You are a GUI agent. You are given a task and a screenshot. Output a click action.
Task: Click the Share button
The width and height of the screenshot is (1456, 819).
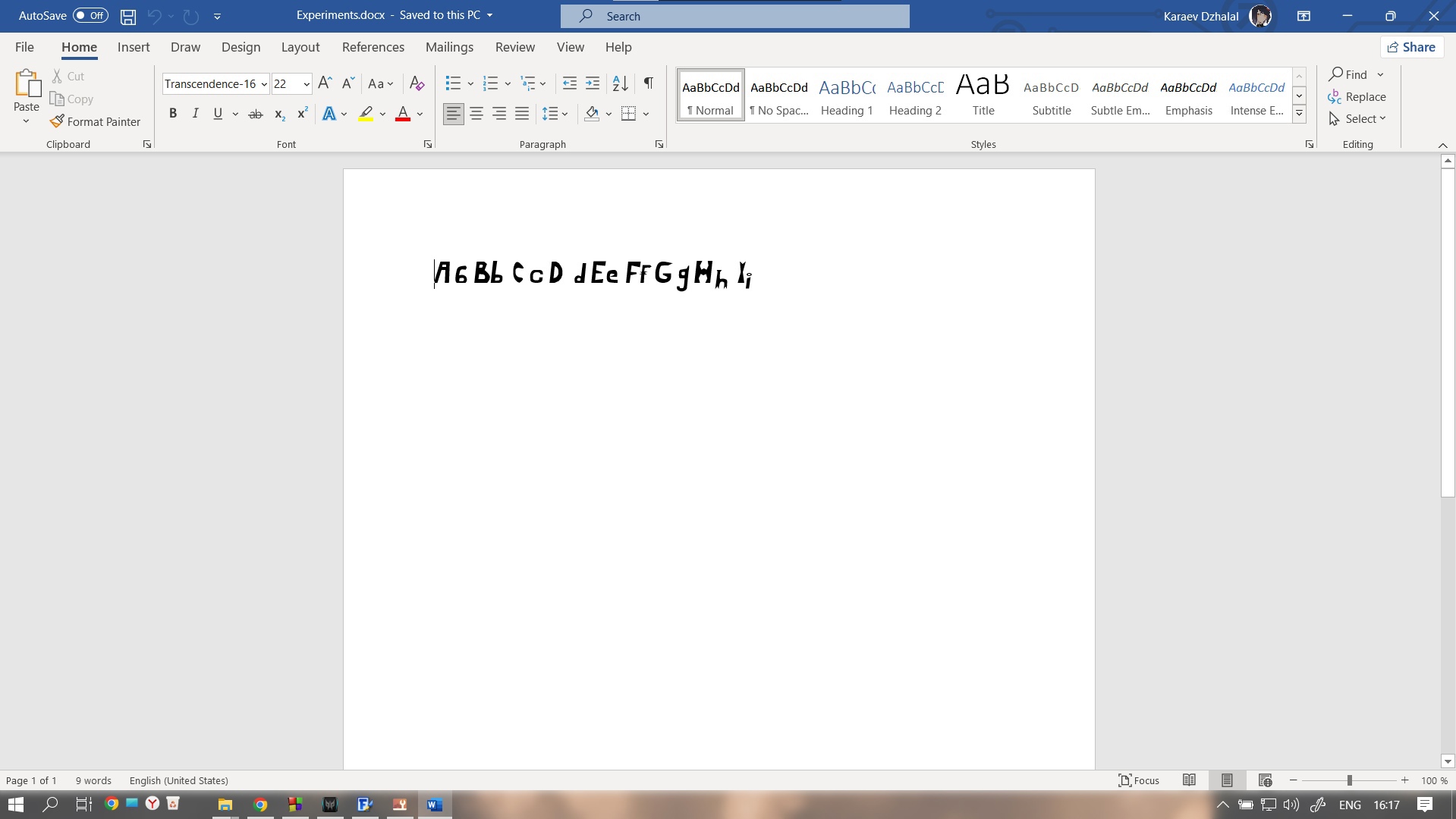pos(1411,47)
